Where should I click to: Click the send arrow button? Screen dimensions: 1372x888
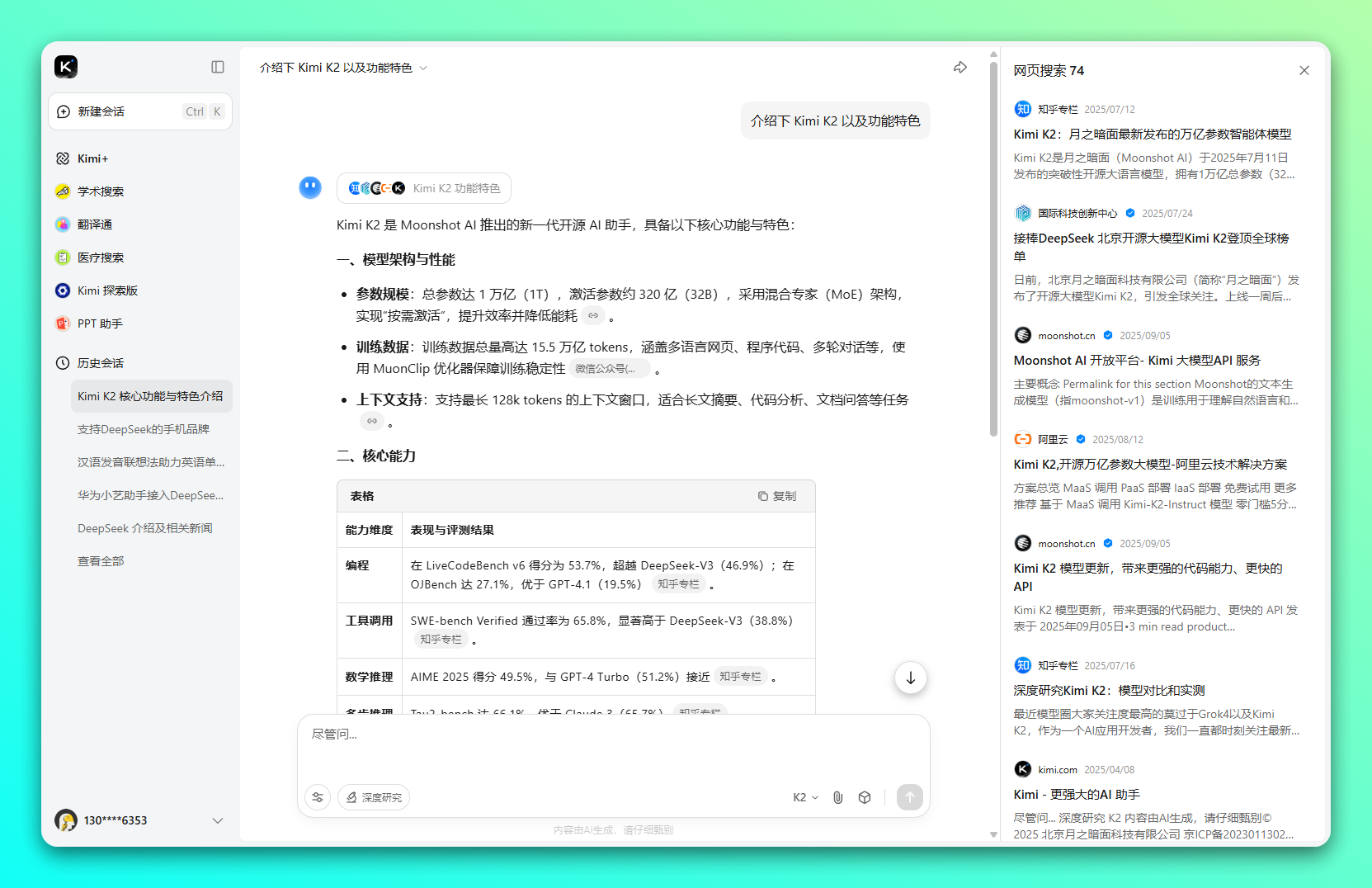tap(909, 797)
